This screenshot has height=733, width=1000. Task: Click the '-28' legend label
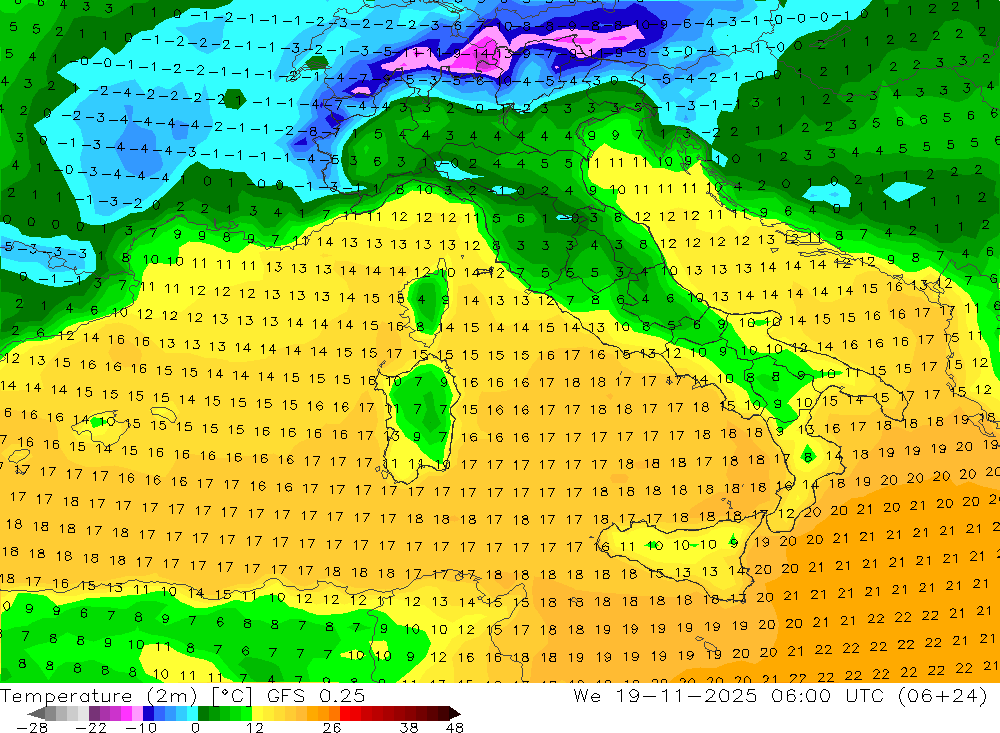(32, 728)
